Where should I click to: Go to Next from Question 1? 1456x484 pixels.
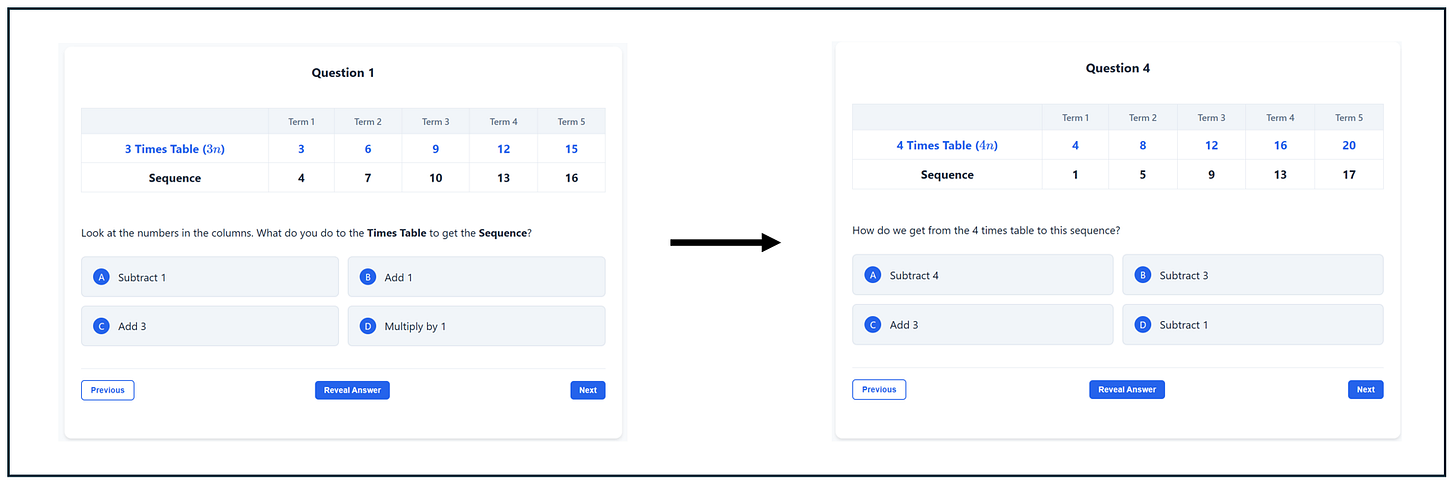coord(588,390)
